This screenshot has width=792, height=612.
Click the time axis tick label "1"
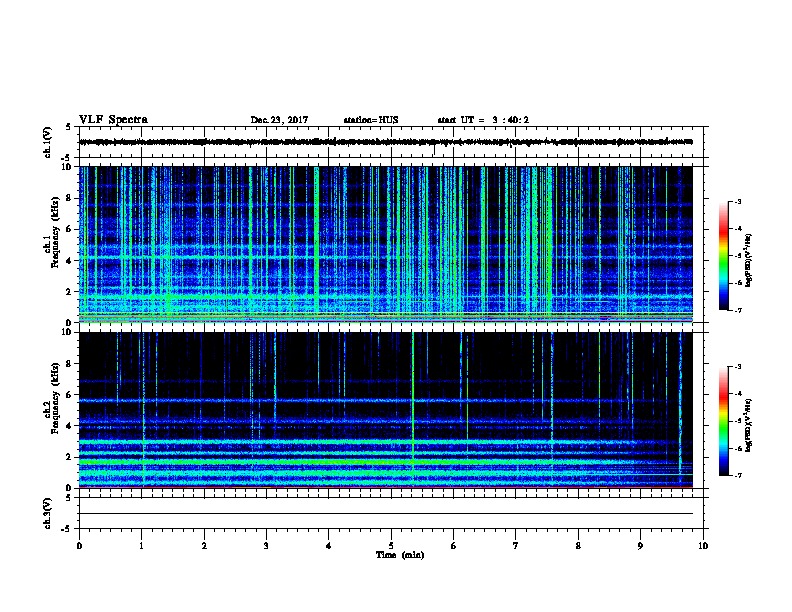pyautogui.click(x=141, y=546)
